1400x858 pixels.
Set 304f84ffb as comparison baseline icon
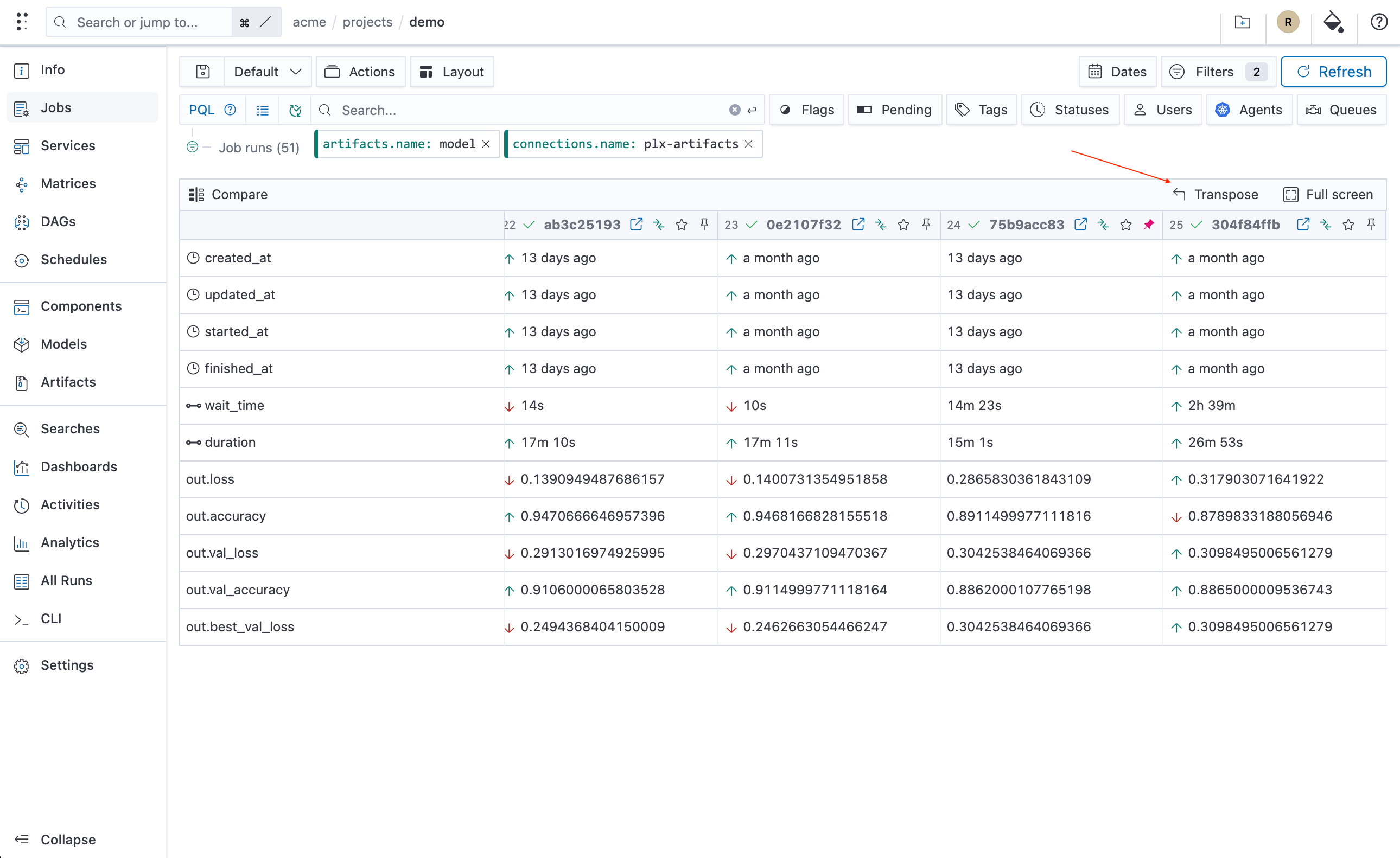pyautogui.click(x=1325, y=225)
